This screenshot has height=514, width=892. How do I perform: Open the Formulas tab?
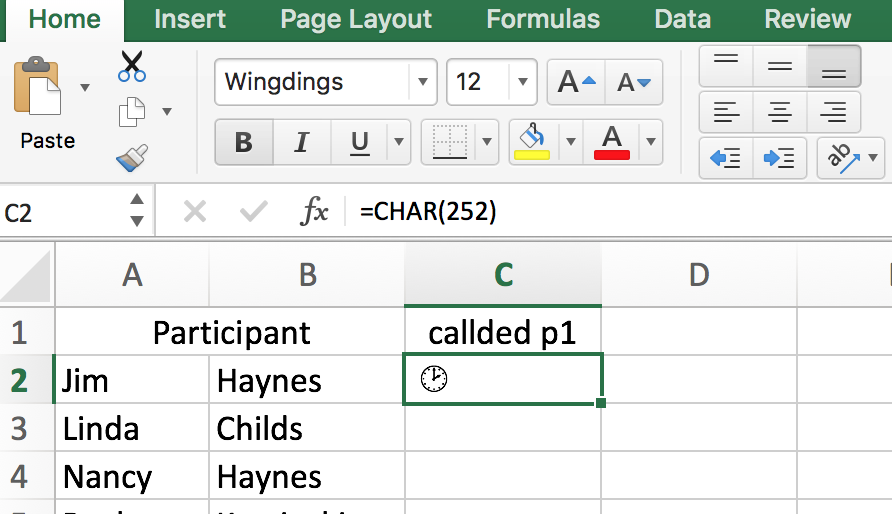click(x=543, y=19)
